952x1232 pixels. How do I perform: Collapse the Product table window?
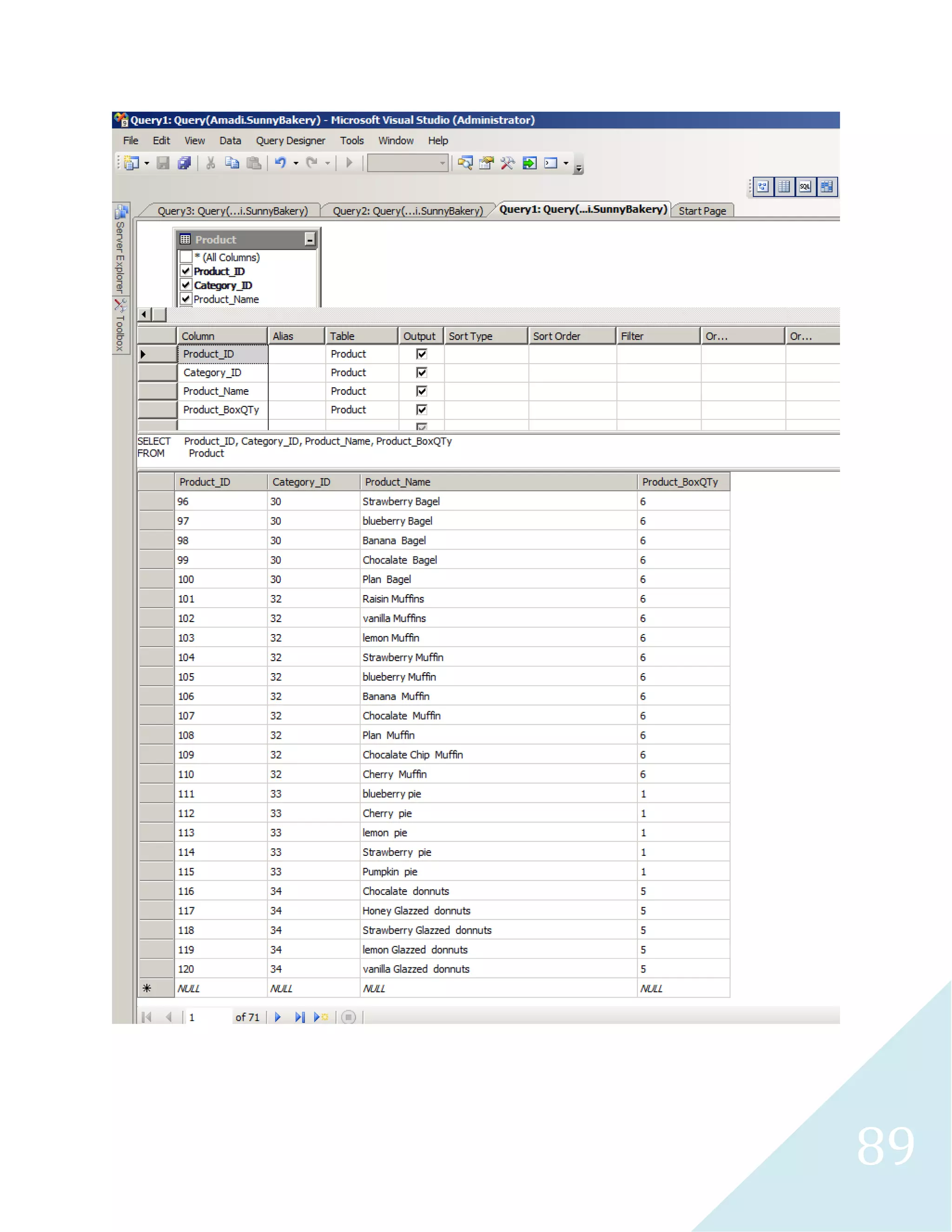point(310,240)
